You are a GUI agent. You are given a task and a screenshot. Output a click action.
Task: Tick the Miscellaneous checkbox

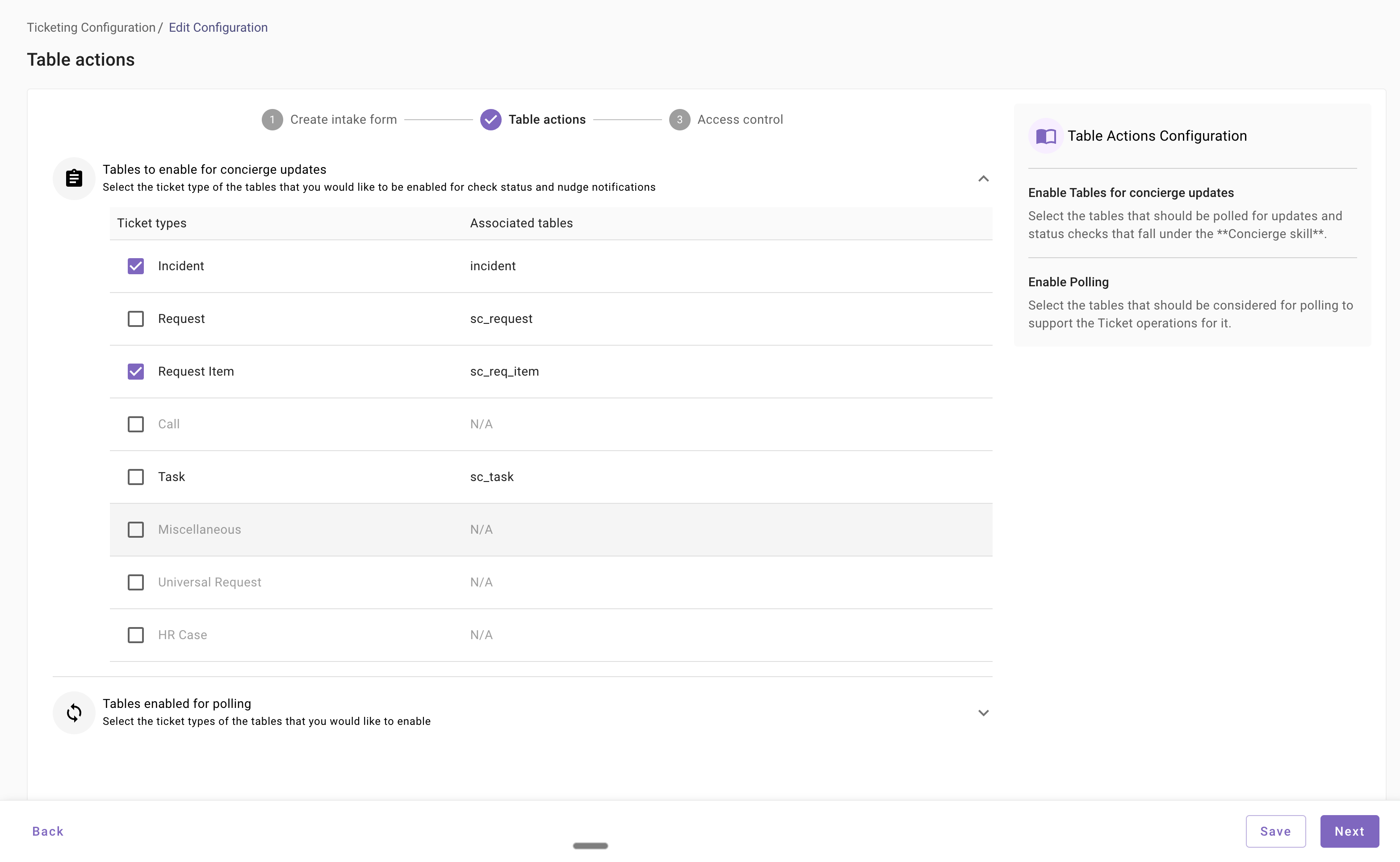(x=136, y=530)
